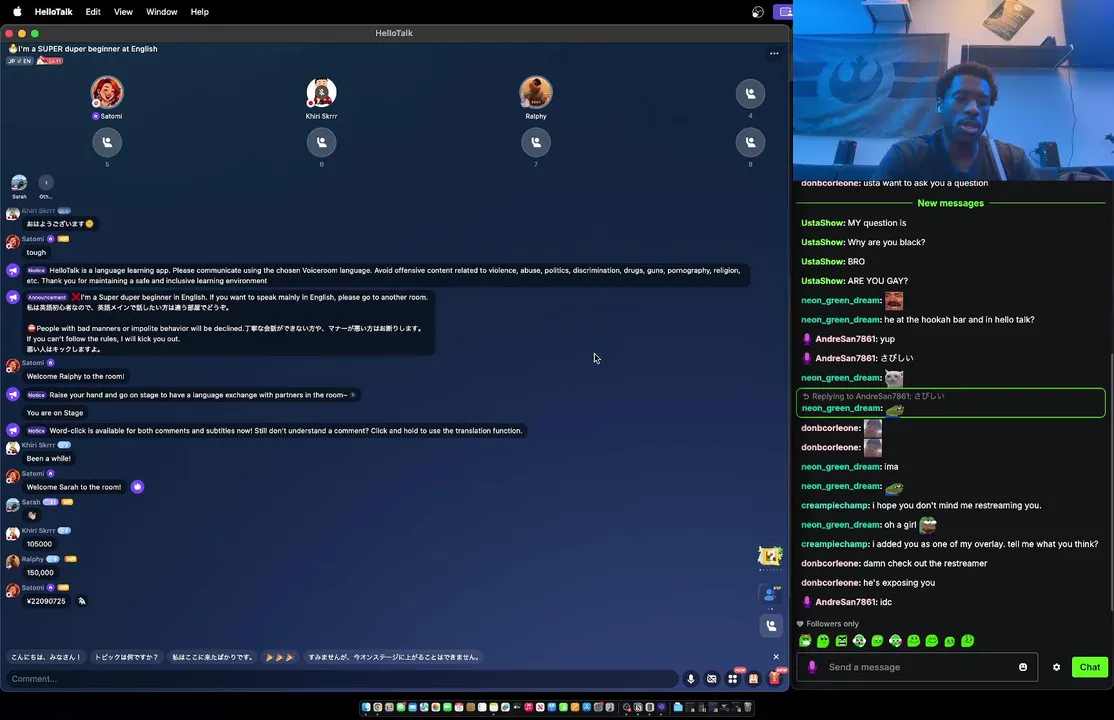Click the '105000' message by Khiri Skrrr
1114x720 pixels.
coord(39,544)
